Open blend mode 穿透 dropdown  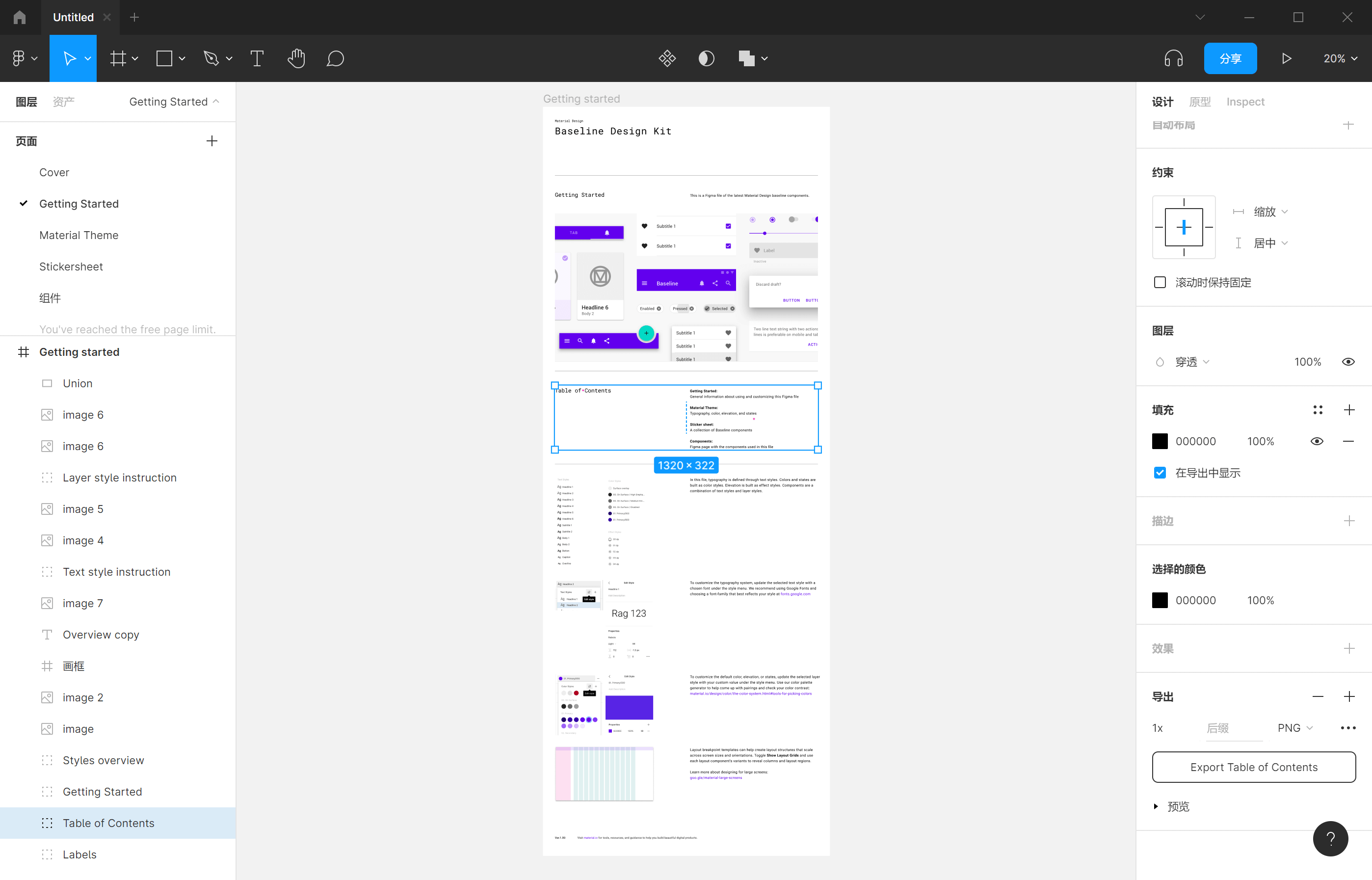(x=1192, y=362)
